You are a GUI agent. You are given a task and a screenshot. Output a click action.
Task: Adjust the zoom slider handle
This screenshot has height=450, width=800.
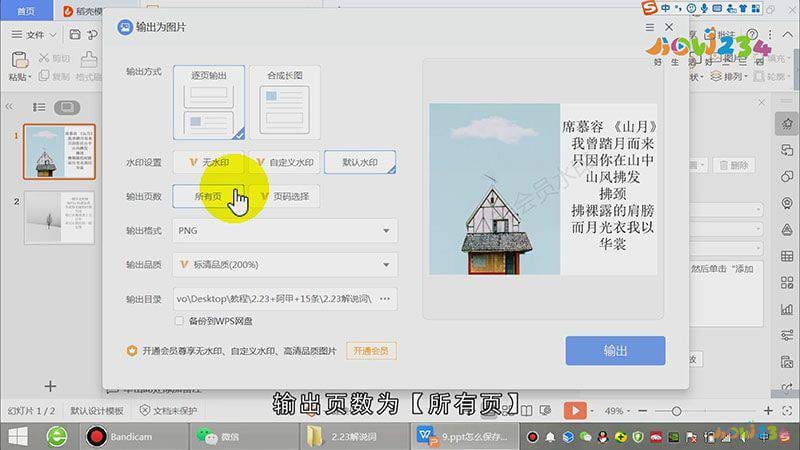point(677,411)
